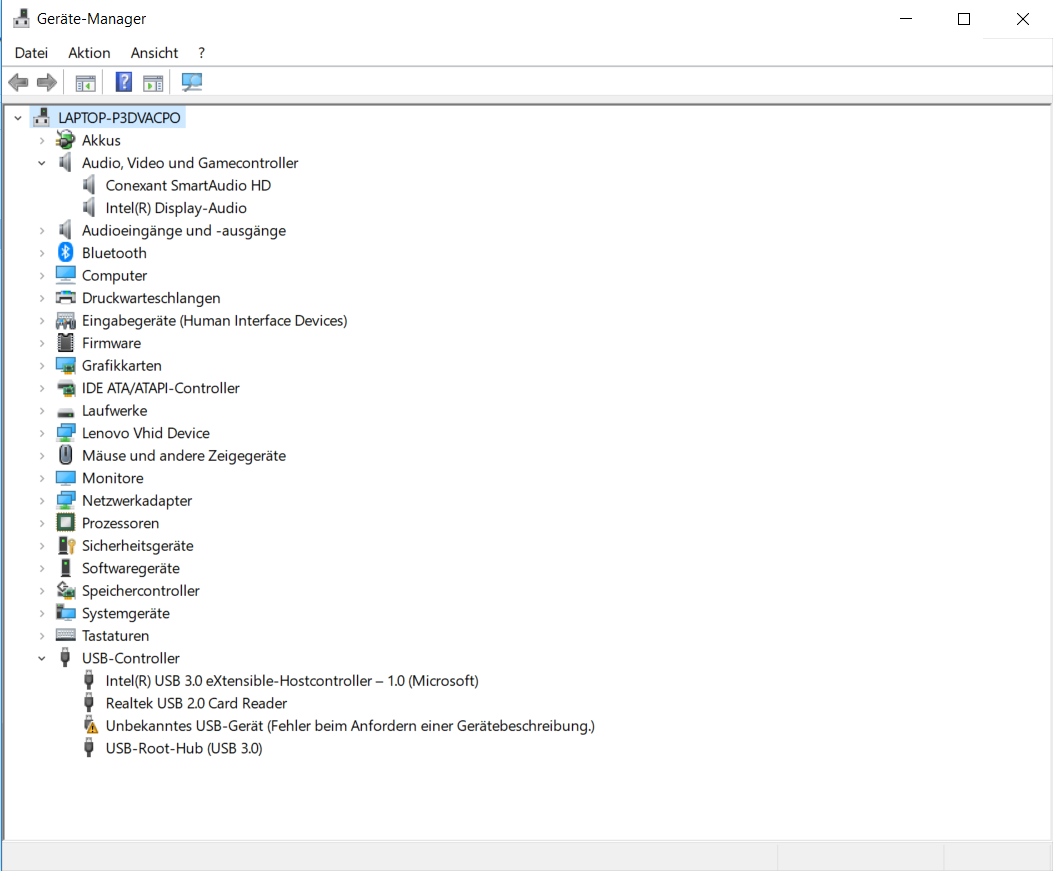Click the warning icon of Unbekanntes USB-Gerät
This screenshot has width=1053, height=871.
90,726
